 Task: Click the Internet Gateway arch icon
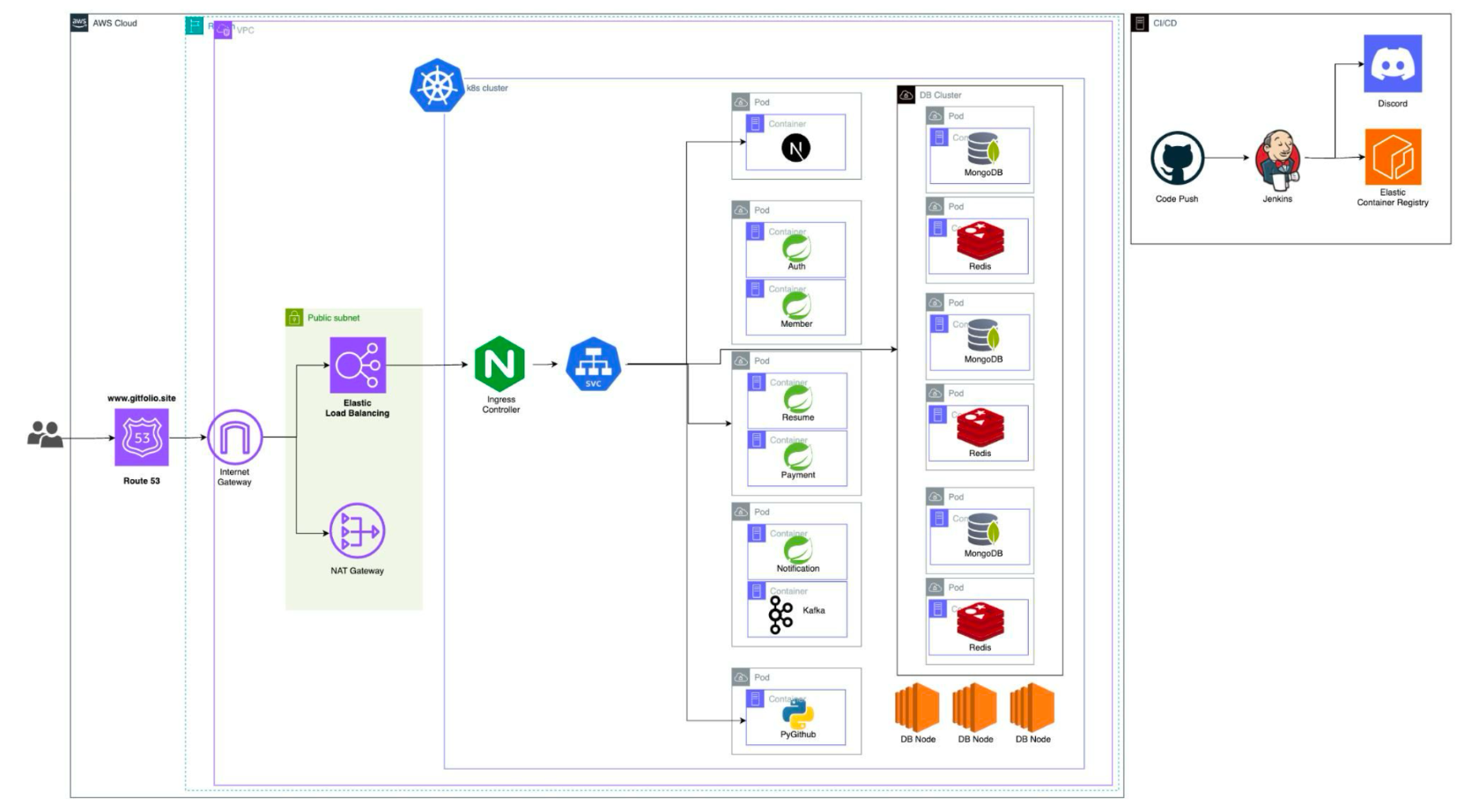(234, 437)
